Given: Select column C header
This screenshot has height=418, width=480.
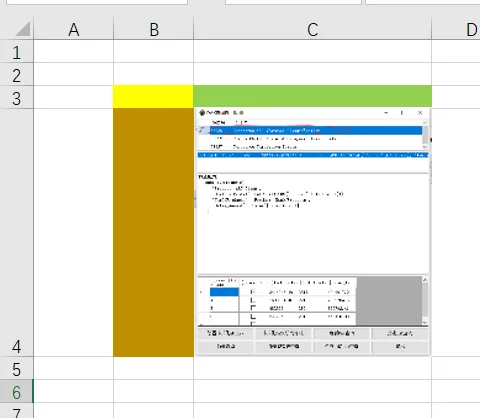Looking at the screenshot, I should tap(312, 29).
